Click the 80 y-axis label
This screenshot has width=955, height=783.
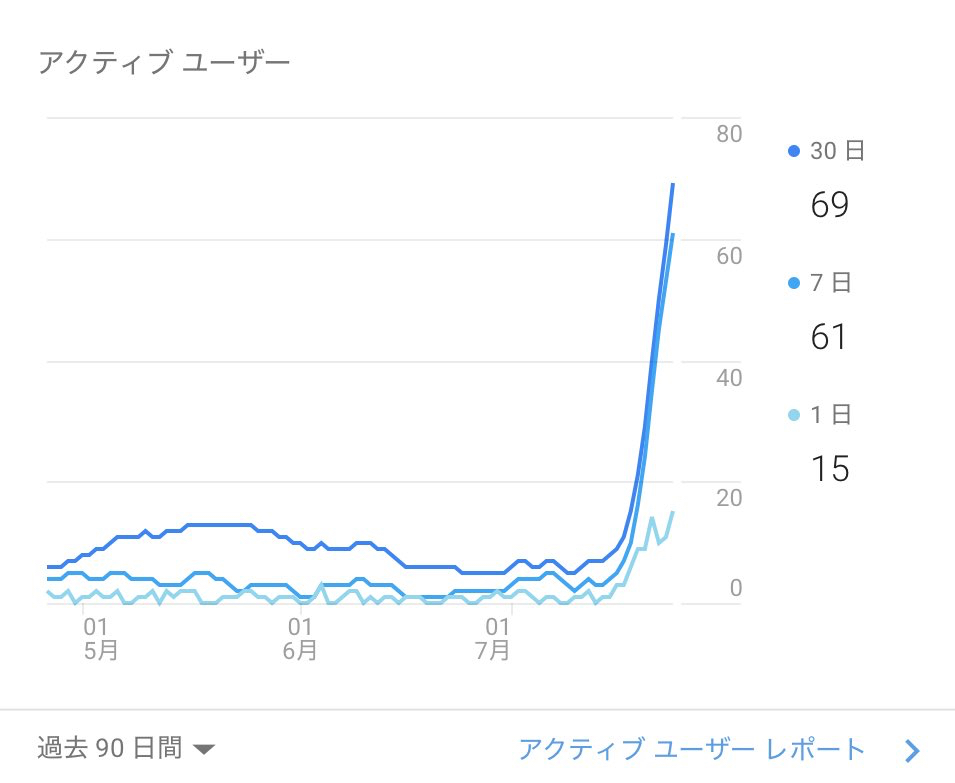729,134
